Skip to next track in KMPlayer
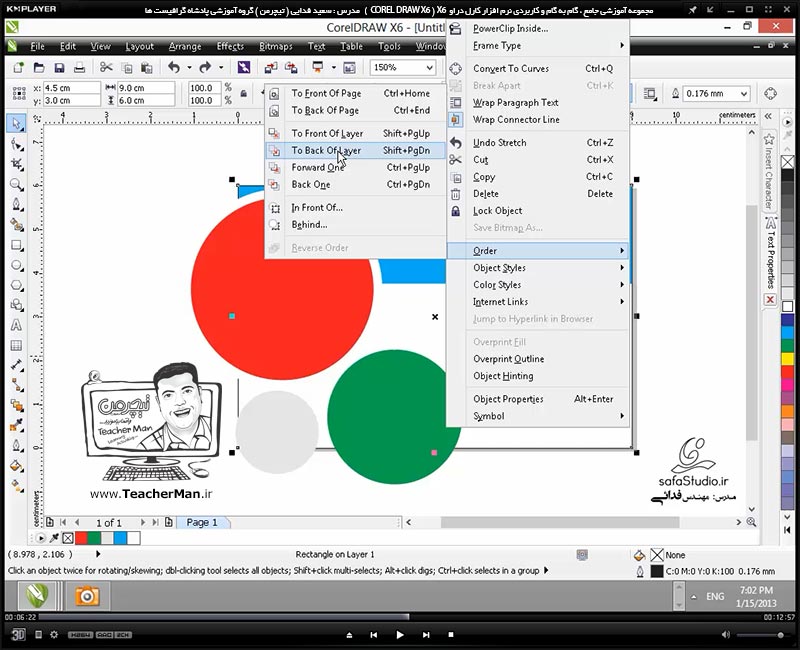800x650 pixels. (x=426, y=635)
